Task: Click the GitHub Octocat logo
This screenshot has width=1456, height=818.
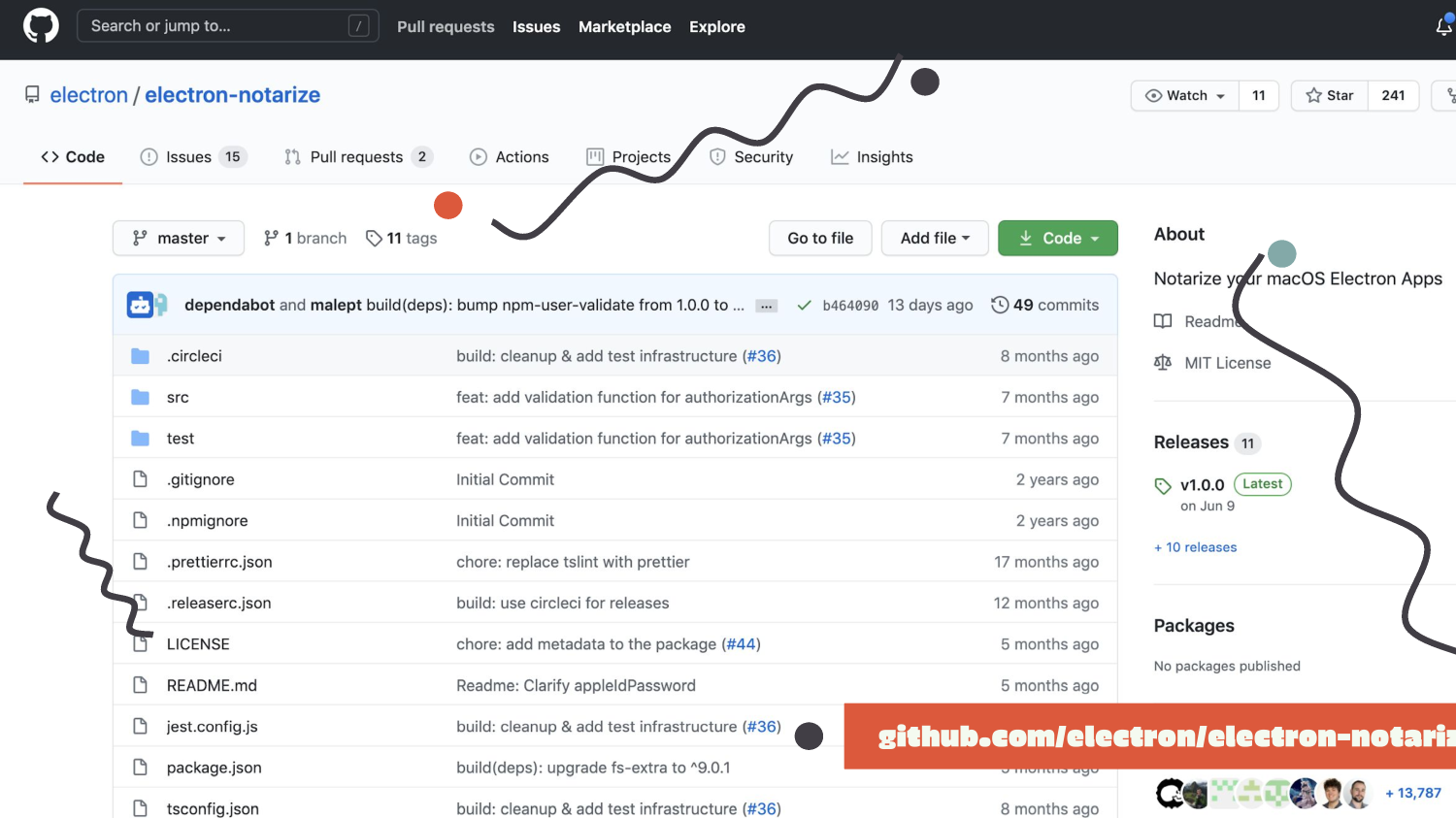Action: tap(41, 26)
